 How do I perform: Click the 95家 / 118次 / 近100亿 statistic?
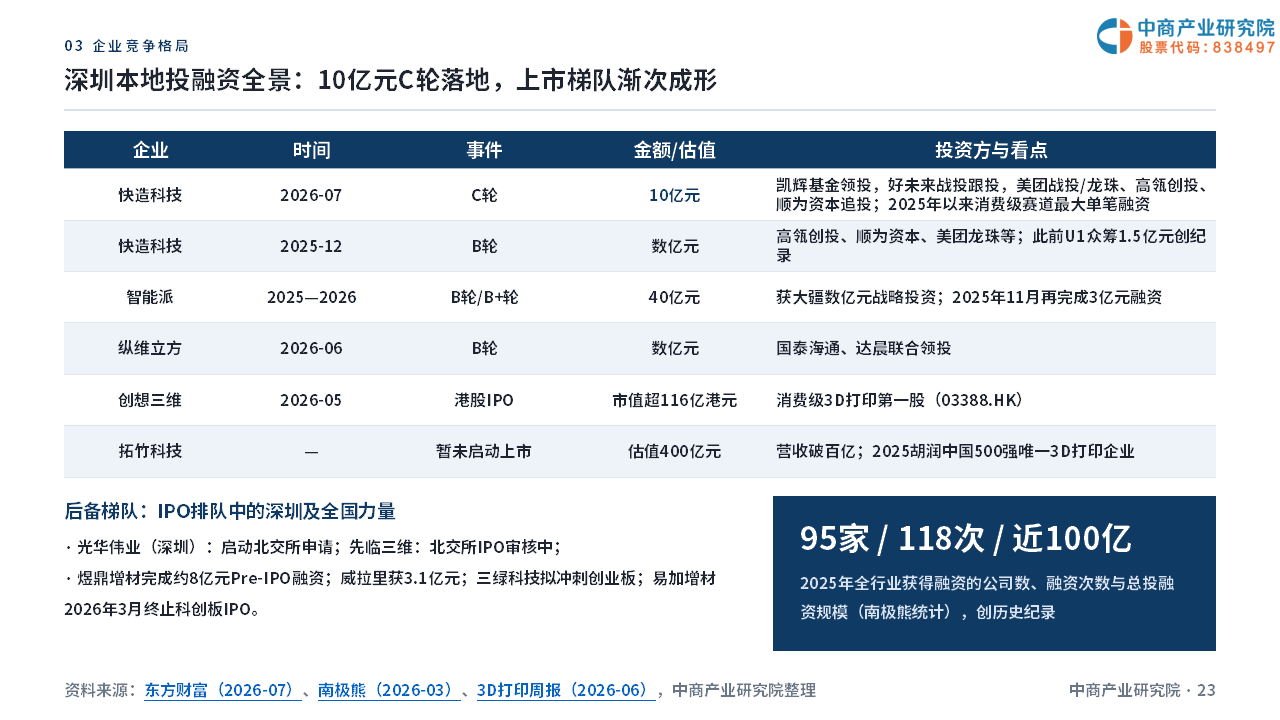pyautogui.click(x=965, y=538)
